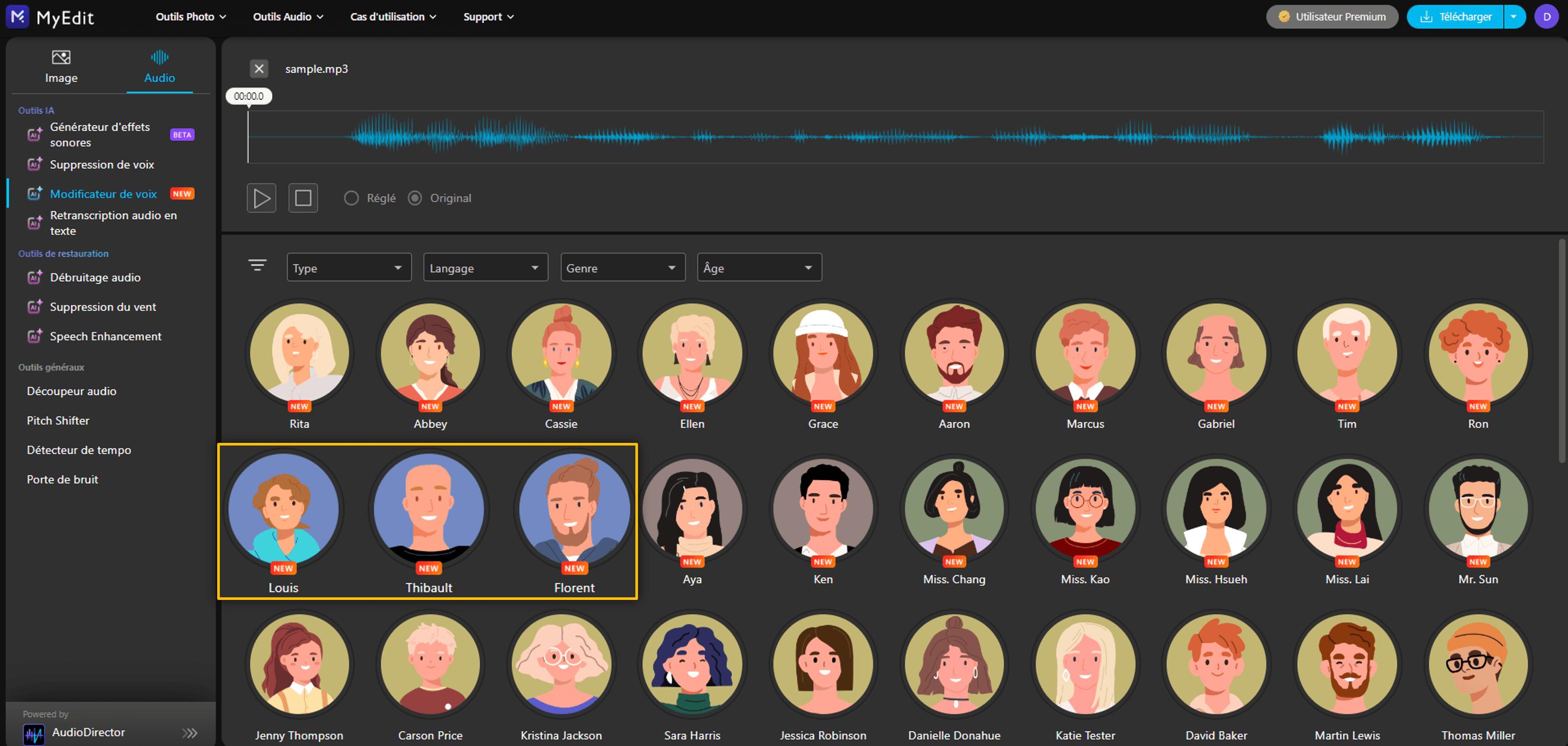Switch to the Image tab
Viewport: 1568px width, 746px height.
[61, 66]
